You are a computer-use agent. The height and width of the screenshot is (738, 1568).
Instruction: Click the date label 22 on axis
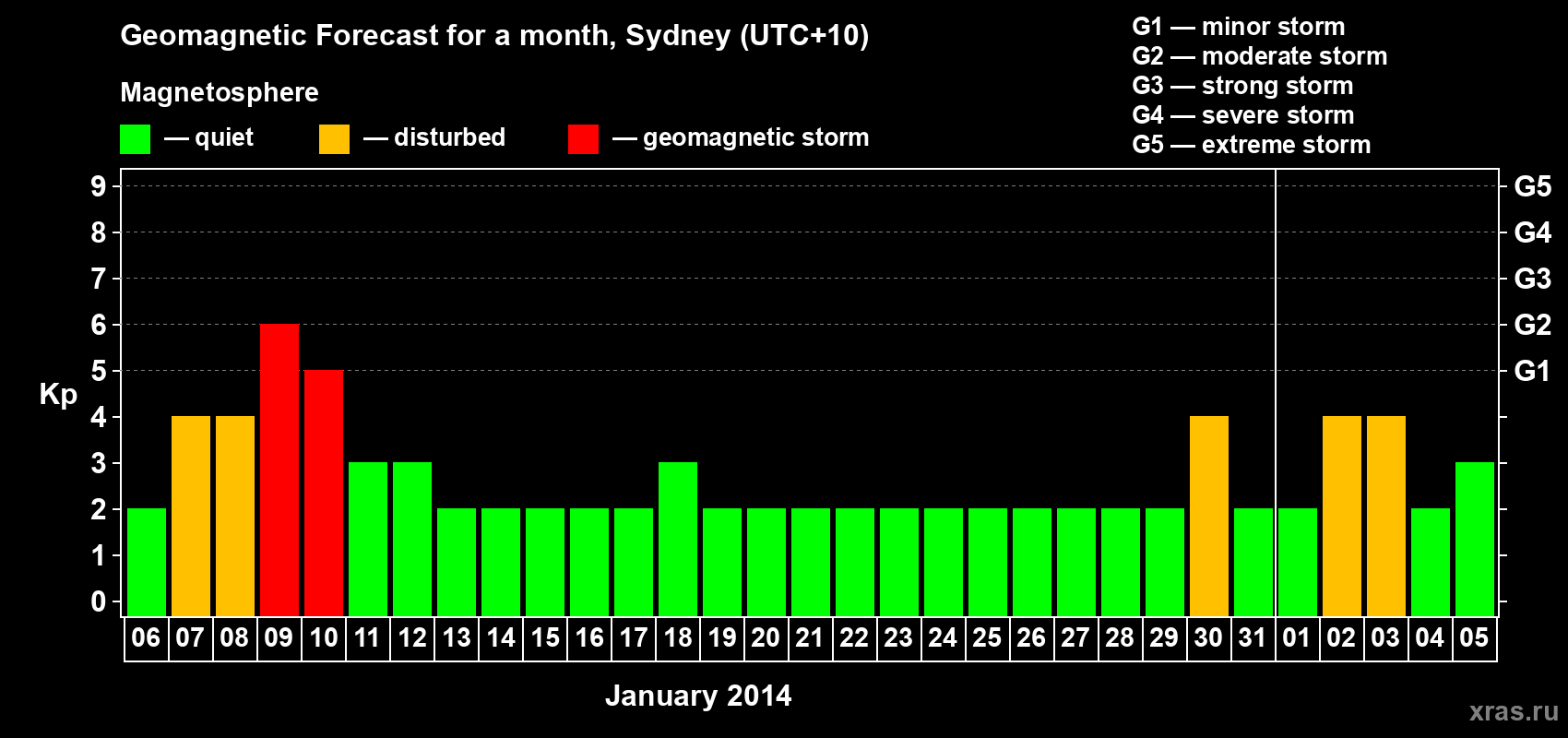pos(854,637)
